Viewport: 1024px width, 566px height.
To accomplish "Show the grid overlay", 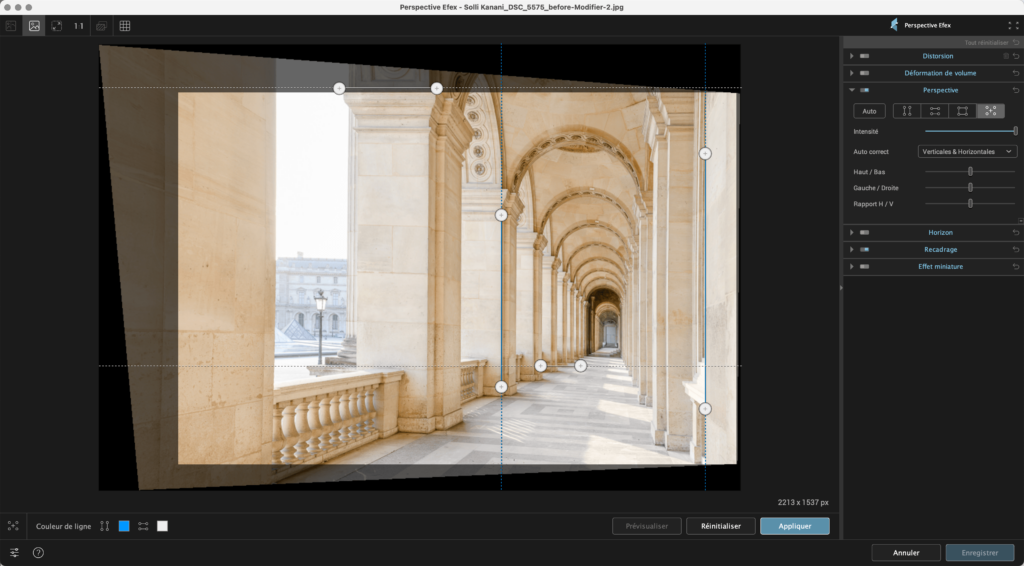I will (125, 26).
